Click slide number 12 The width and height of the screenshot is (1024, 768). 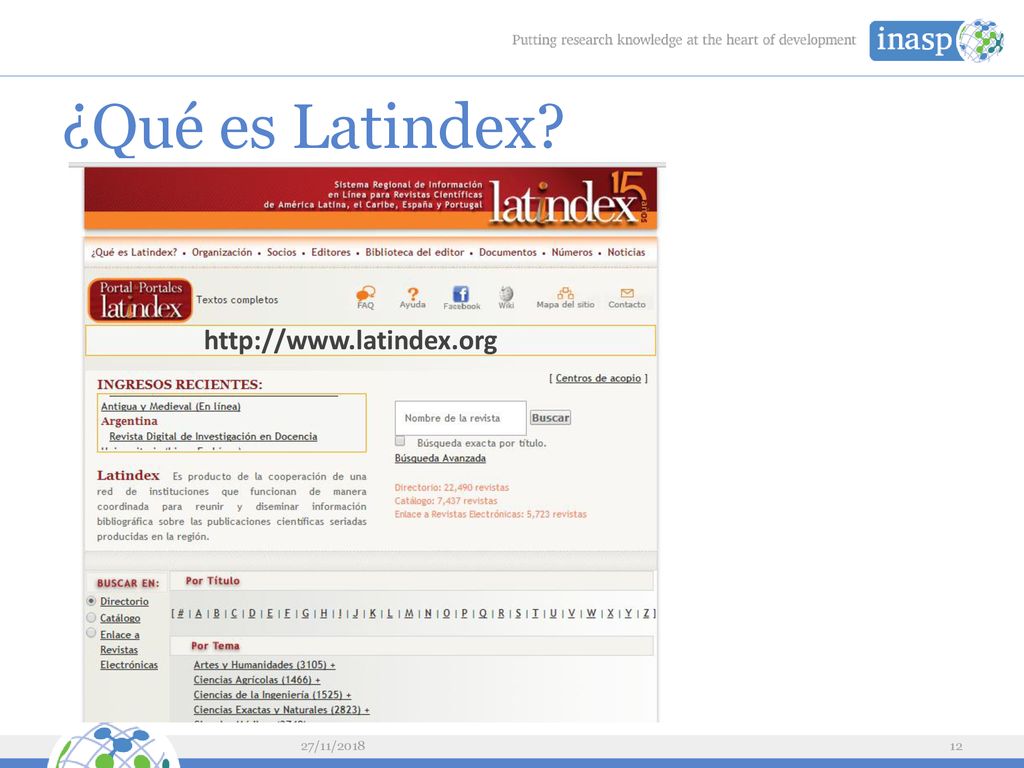pos(956,746)
